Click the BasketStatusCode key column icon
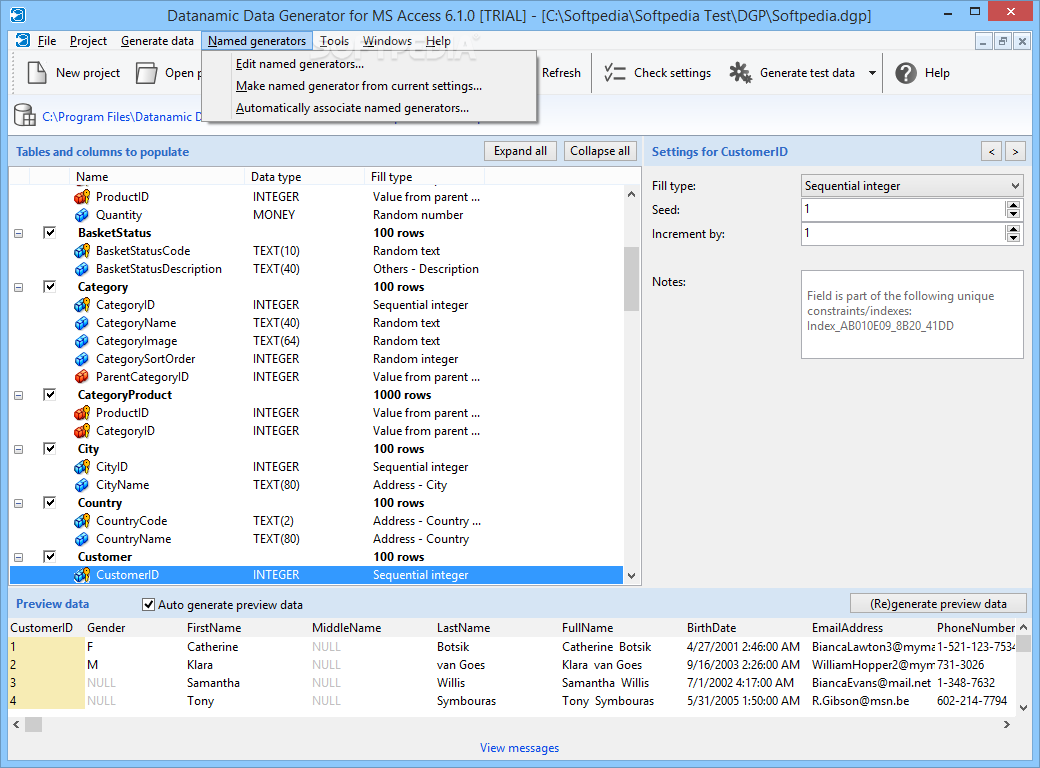This screenshot has height=768, width=1040. 82,251
